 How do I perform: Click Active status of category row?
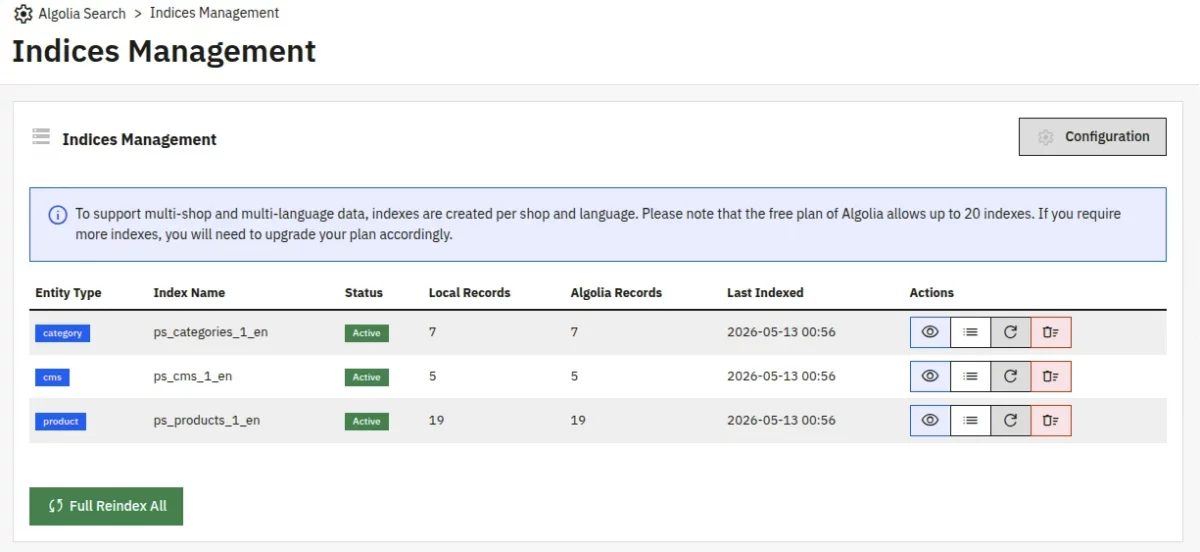(x=366, y=333)
